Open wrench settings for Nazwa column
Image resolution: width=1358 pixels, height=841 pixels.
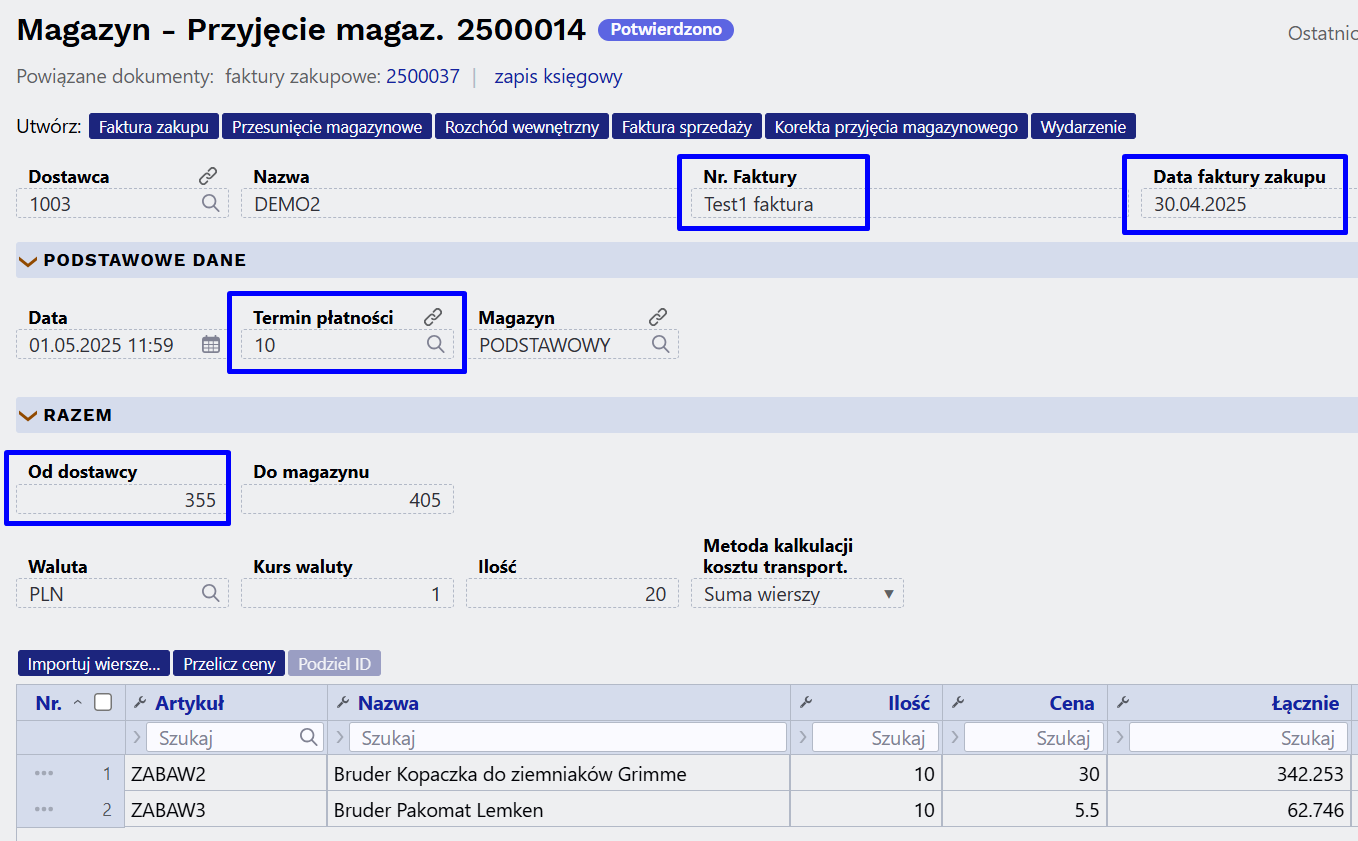click(x=343, y=703)
